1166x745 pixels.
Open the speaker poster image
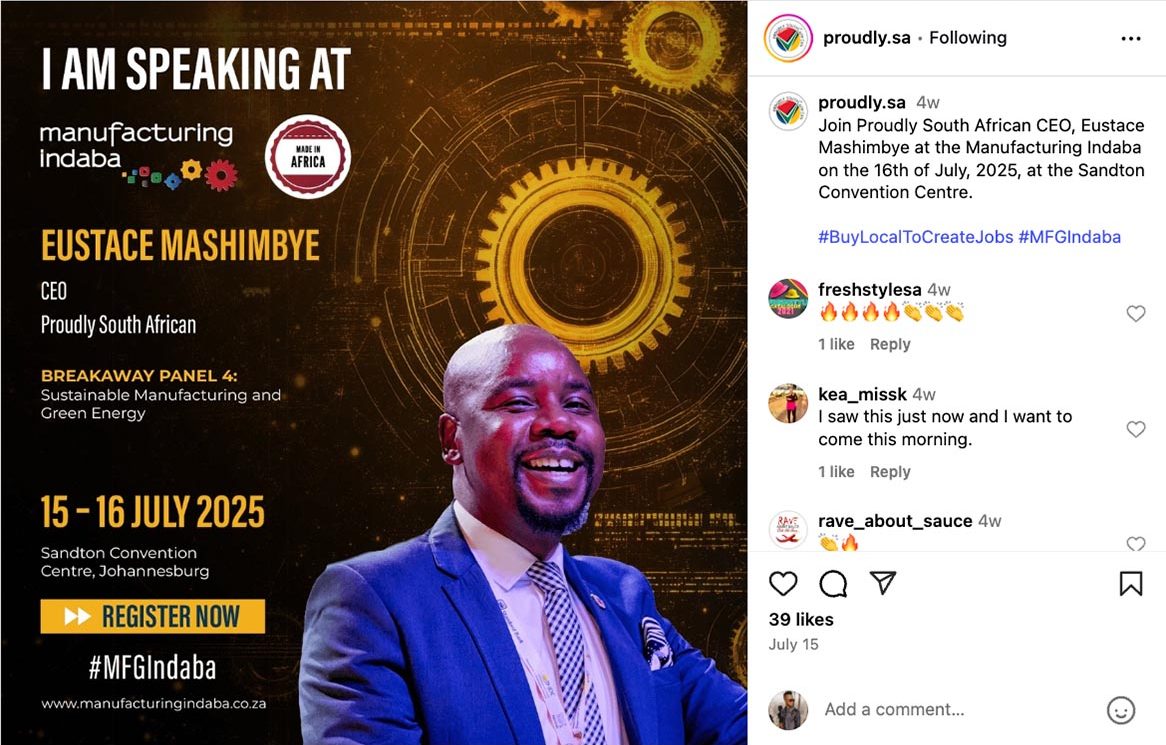pyautogui.click(x=374, y=372)
